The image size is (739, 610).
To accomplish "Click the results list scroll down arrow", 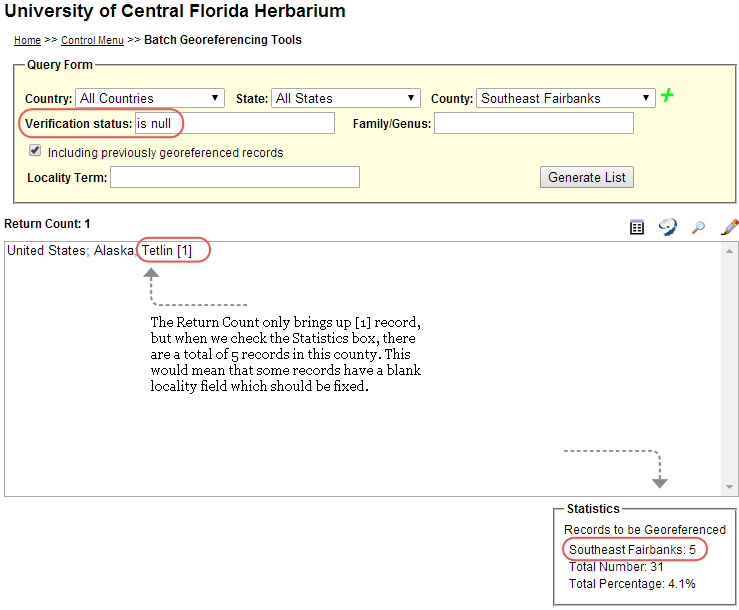I will 729,487.
